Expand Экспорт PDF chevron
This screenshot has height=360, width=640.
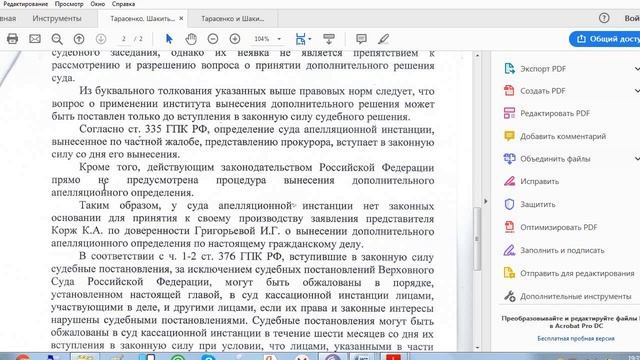coord(637,69)
